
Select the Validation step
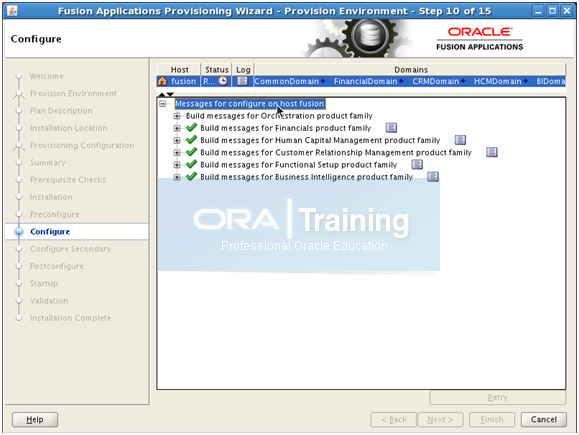click(49, 301)
